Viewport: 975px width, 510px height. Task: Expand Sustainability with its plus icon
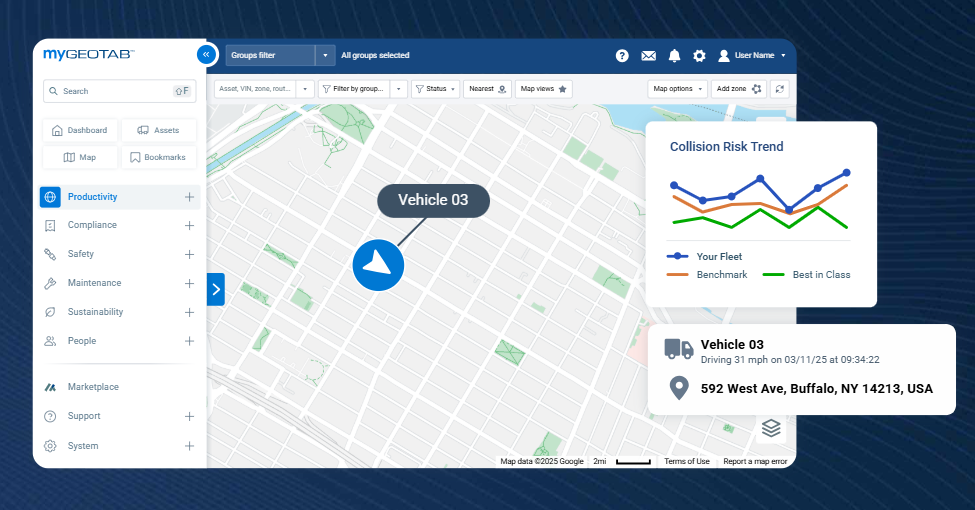click(190, 312)
